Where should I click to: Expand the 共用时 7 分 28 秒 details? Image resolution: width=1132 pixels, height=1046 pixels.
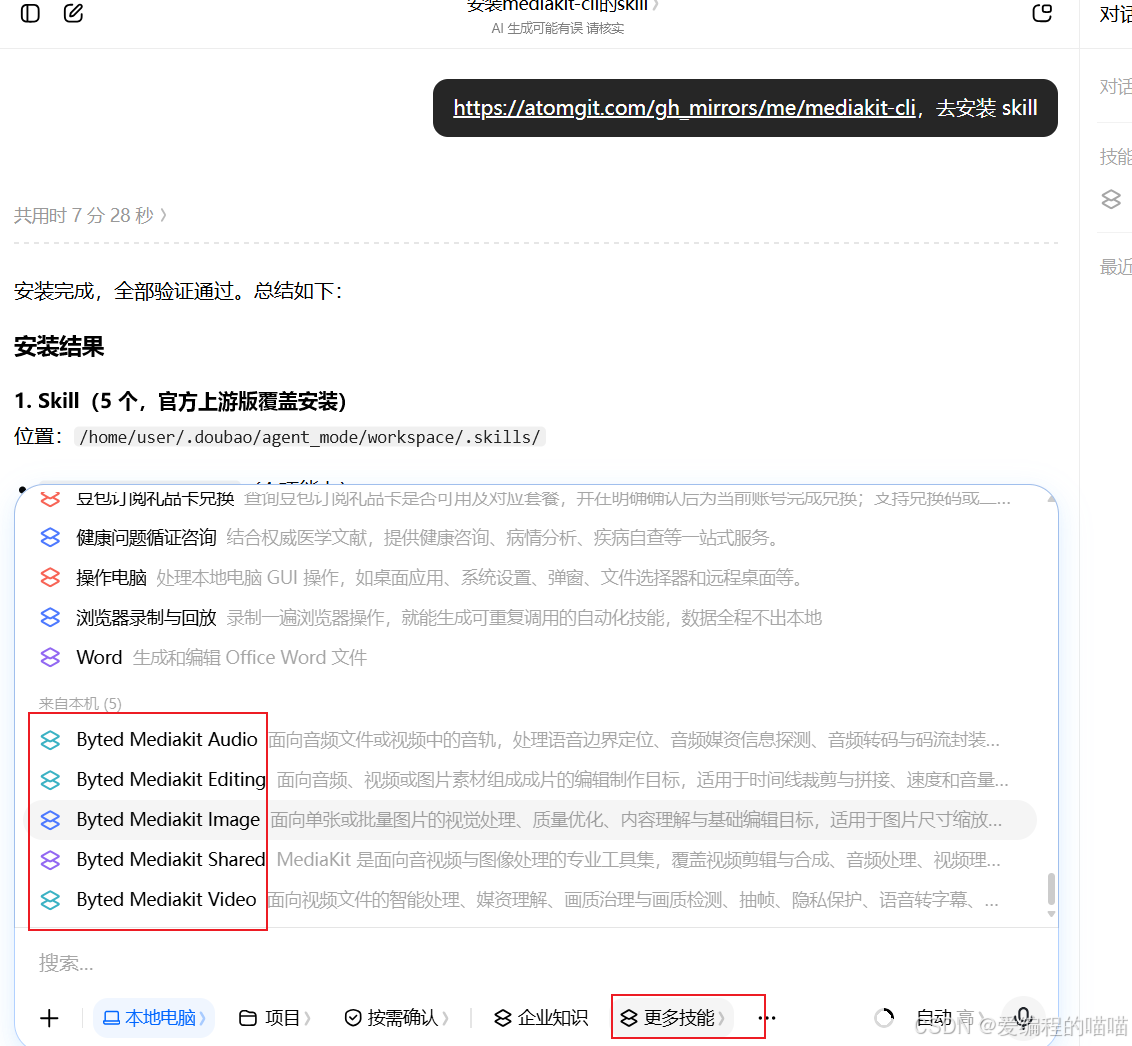90,215
